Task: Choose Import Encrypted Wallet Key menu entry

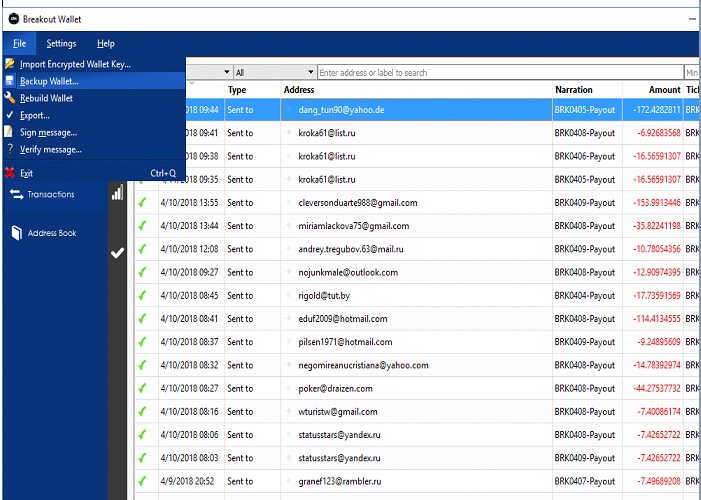Action: (94, 64)
